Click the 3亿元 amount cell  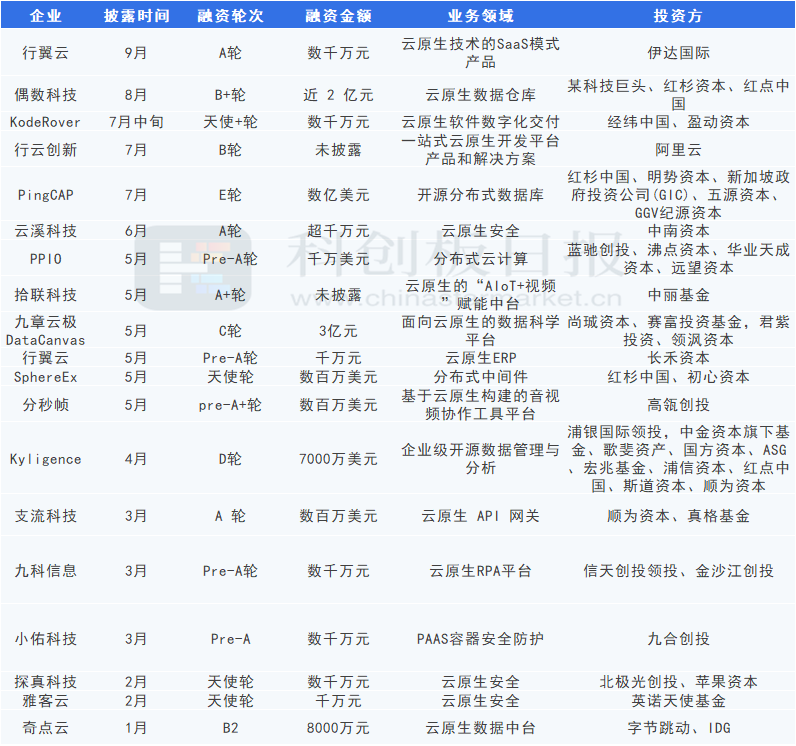point(339,331)
